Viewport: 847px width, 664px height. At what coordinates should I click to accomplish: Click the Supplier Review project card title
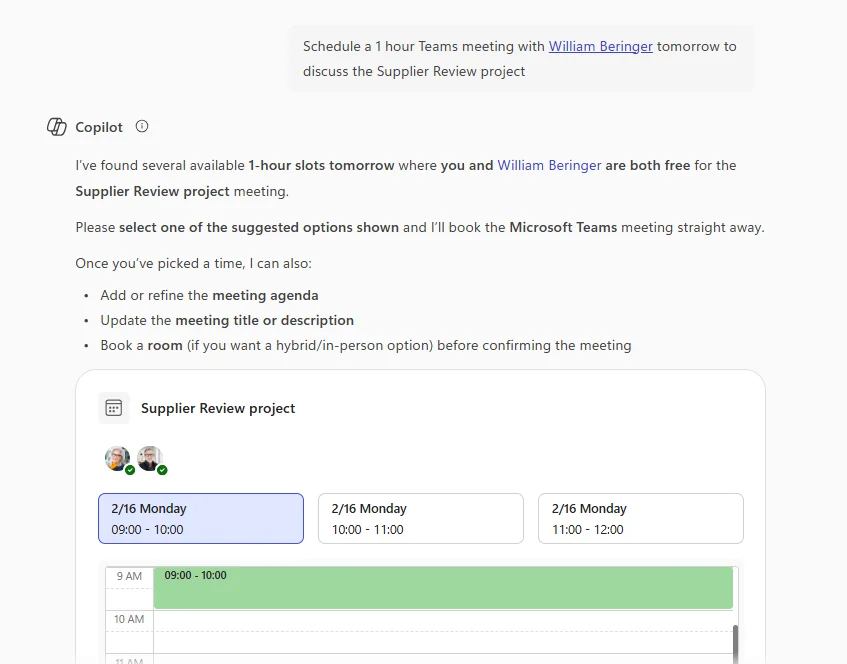218,408
